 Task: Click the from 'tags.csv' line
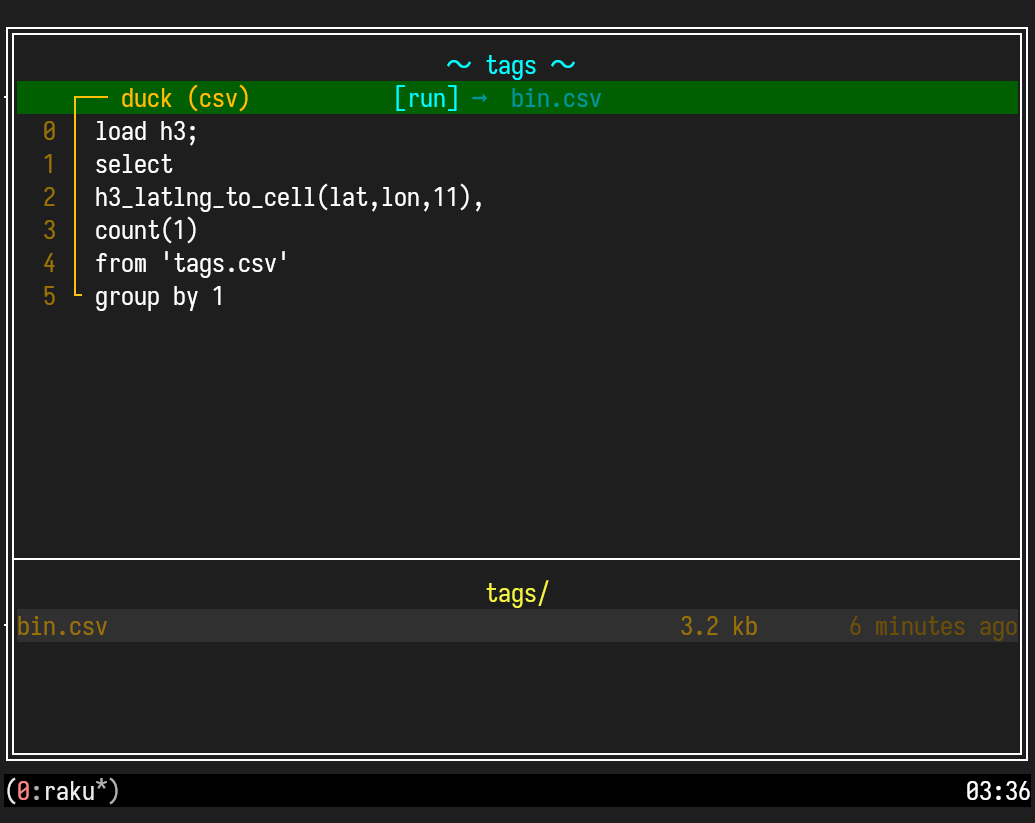(191, 264)
